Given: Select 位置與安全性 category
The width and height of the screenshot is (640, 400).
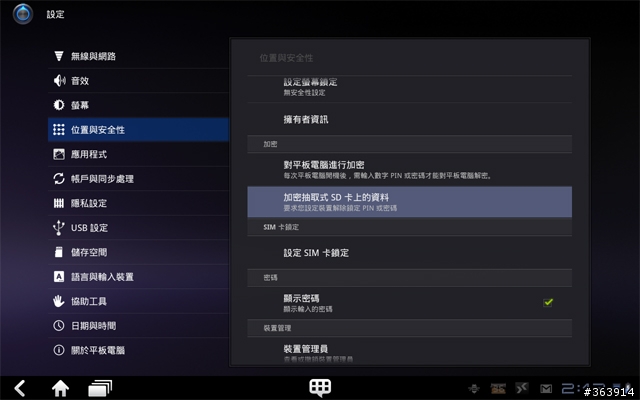Looking at the screenshot, I should click(x=138, y=129).
